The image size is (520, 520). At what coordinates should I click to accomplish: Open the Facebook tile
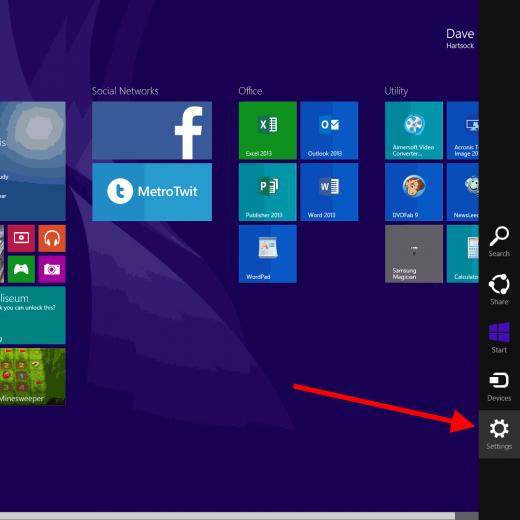[152, 131]
